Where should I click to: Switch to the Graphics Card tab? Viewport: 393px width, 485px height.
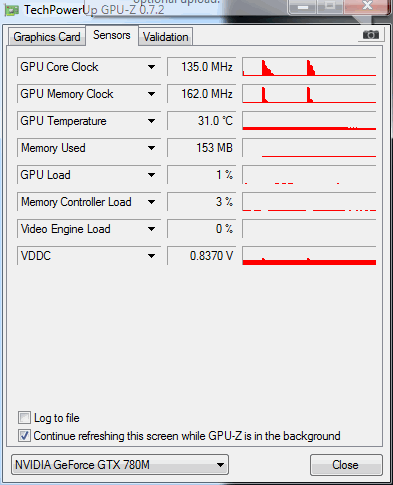pyautogui.click(x=47, y=37)
